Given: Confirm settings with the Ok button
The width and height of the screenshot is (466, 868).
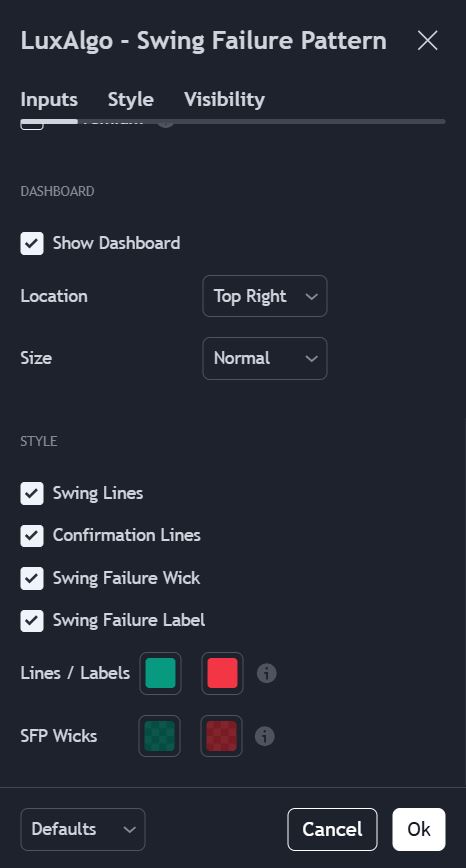Looking at the screenshot, I should pyautogui.click(x=419, y=829).
